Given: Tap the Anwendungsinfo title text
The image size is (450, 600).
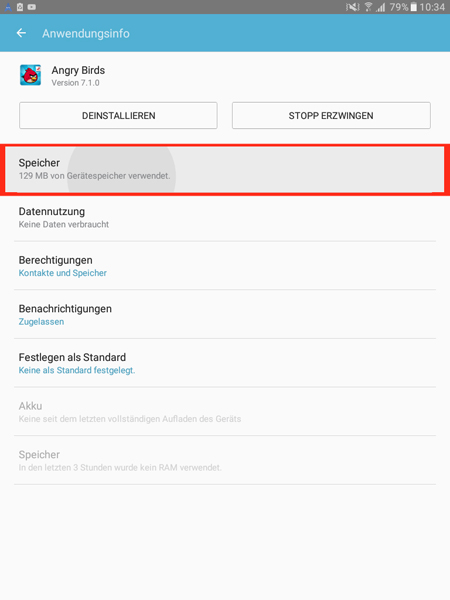Looking at the screenshot, I should pyautogui.click(x=86, y=34).
